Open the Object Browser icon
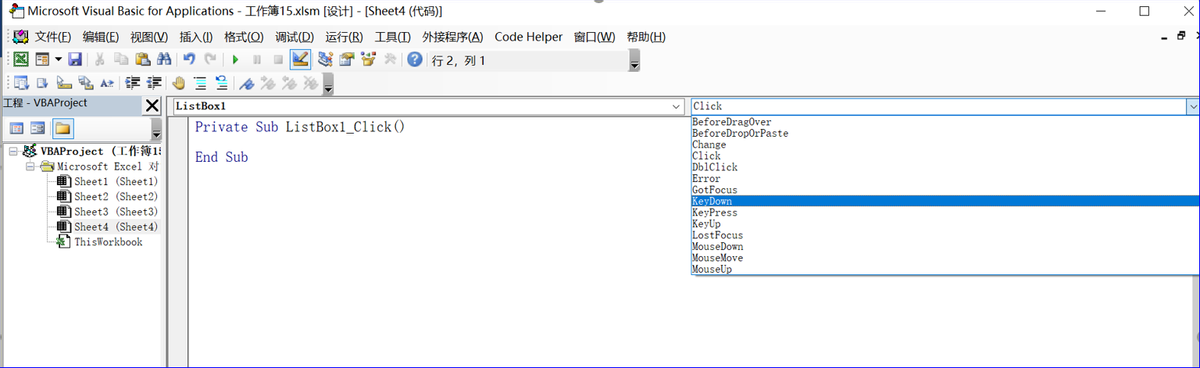The height and width of the screenshot is (368, 1200). click(x=368, y=60)
